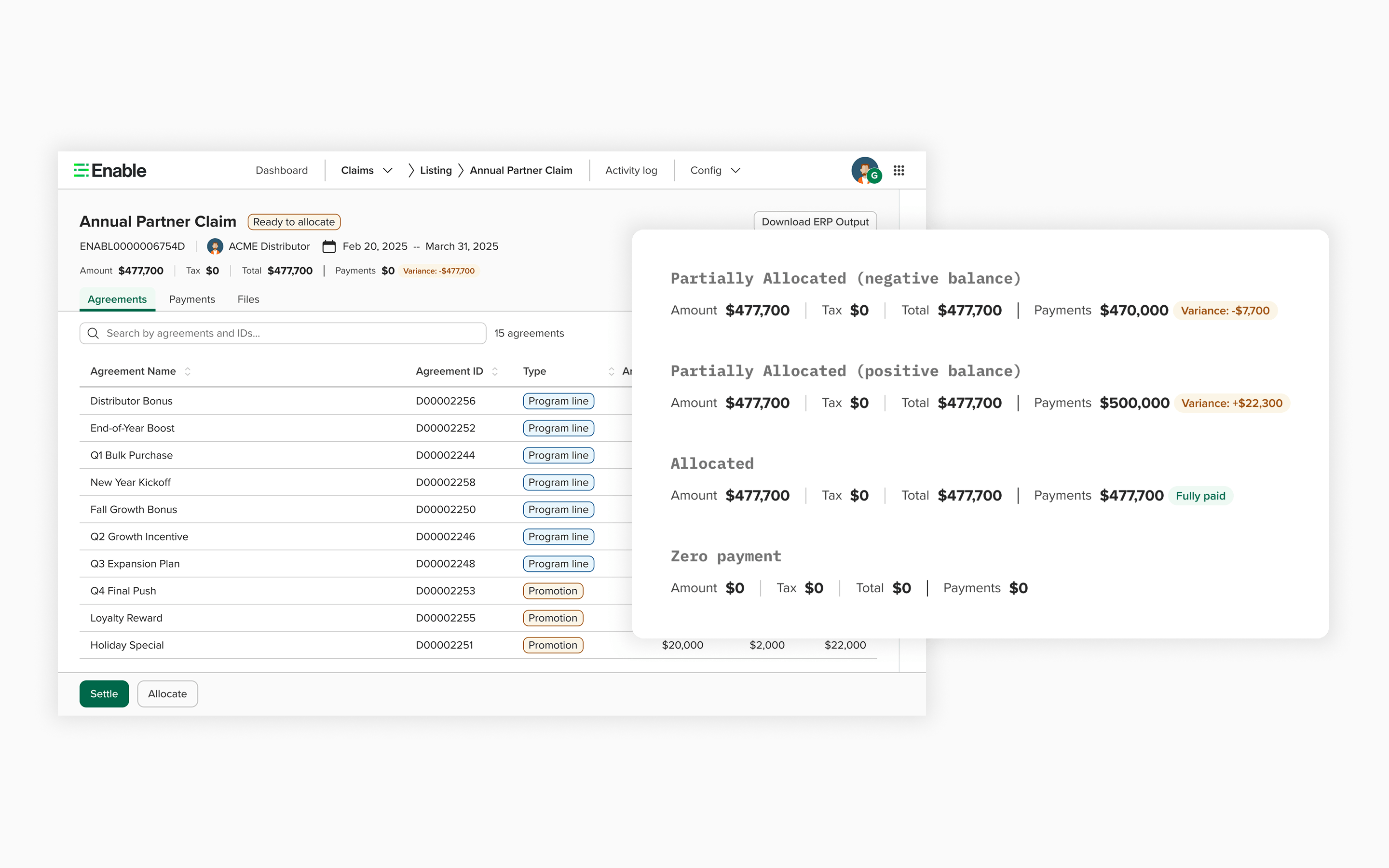This screenshot has height=868, width=1389.
Task: Click Variance: -$477,700 badge in header
Action: tap(439, 271)
